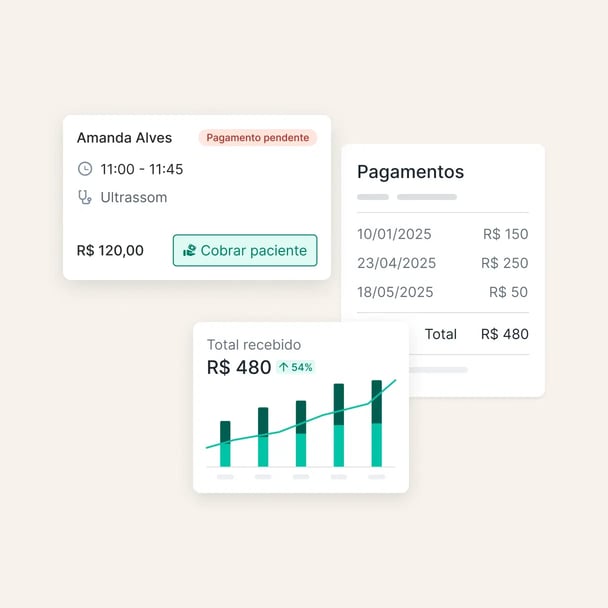Click the clock icon beside 11:00 - 11:45
Viewport: 608px width, 608px height.
click(85, 169)
